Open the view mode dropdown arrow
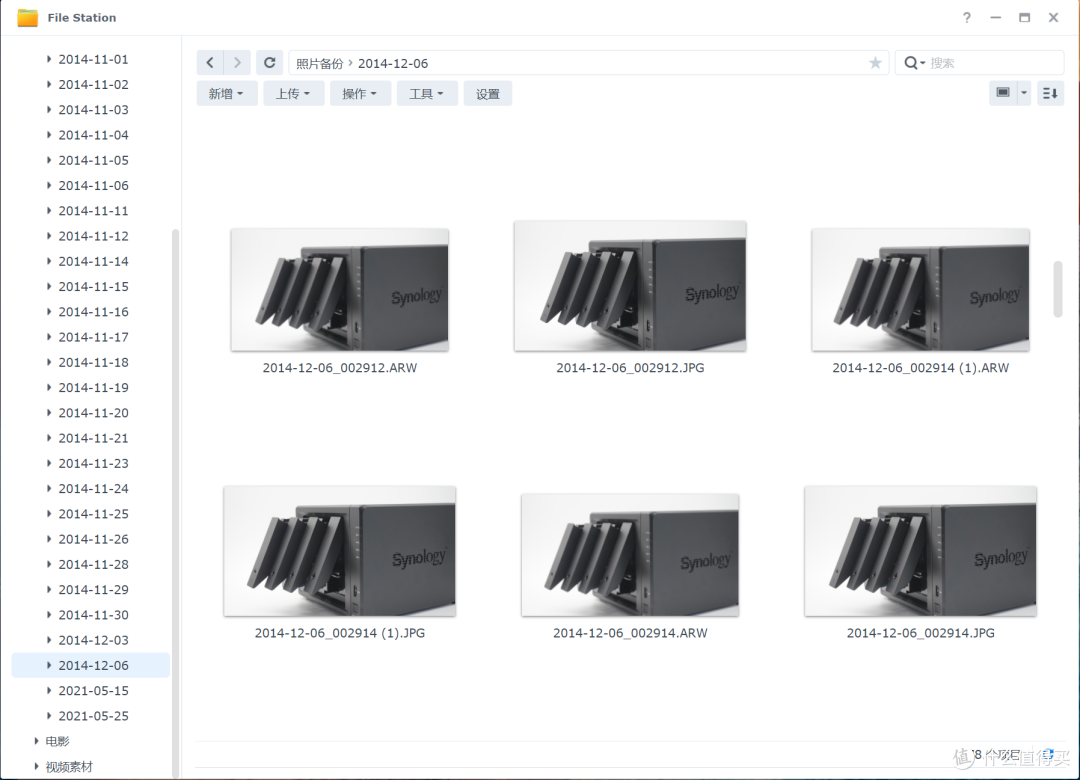Screen dimensions: 1080x780 [1024, 93]
